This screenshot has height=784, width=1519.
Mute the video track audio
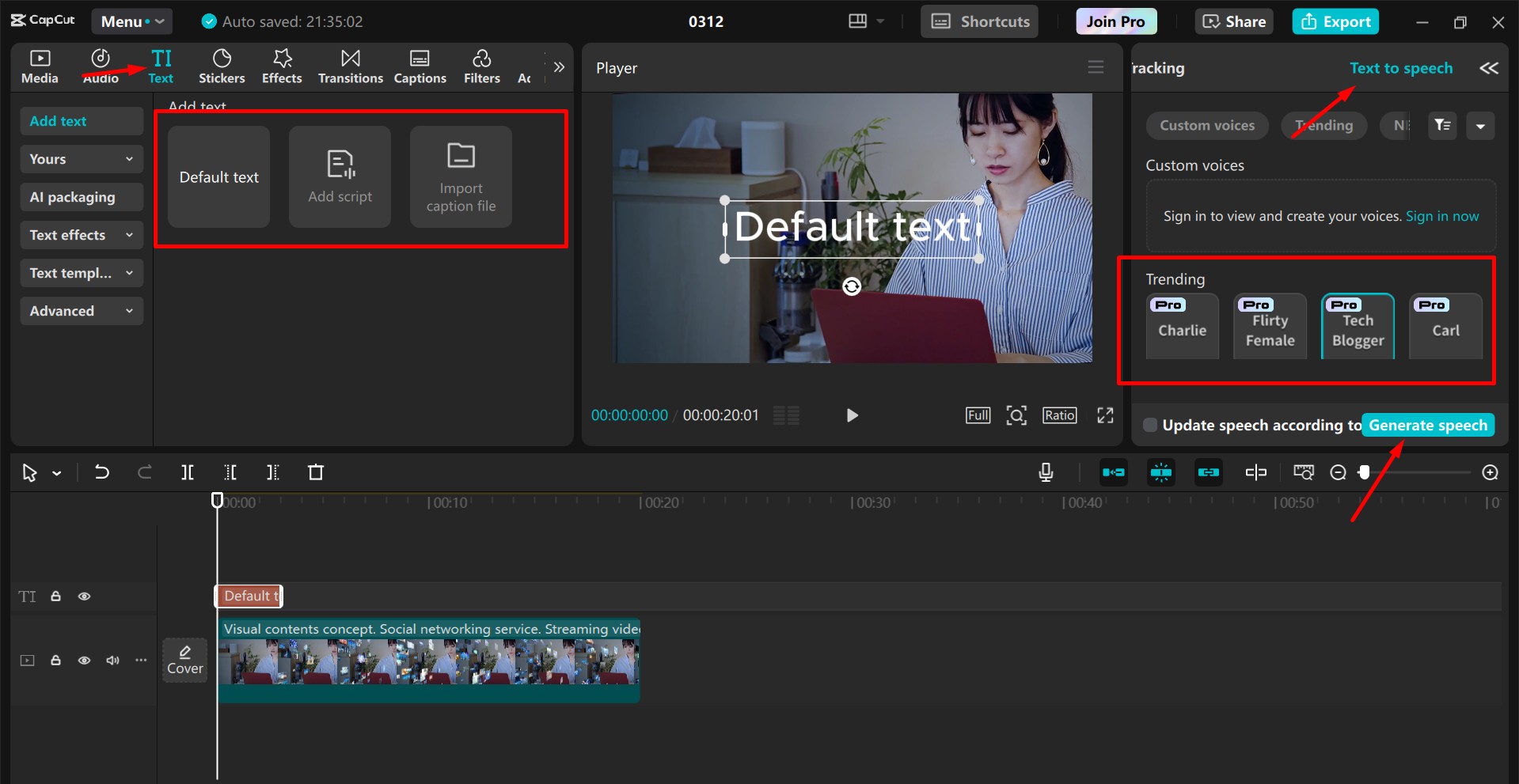[x=112, y=661]
